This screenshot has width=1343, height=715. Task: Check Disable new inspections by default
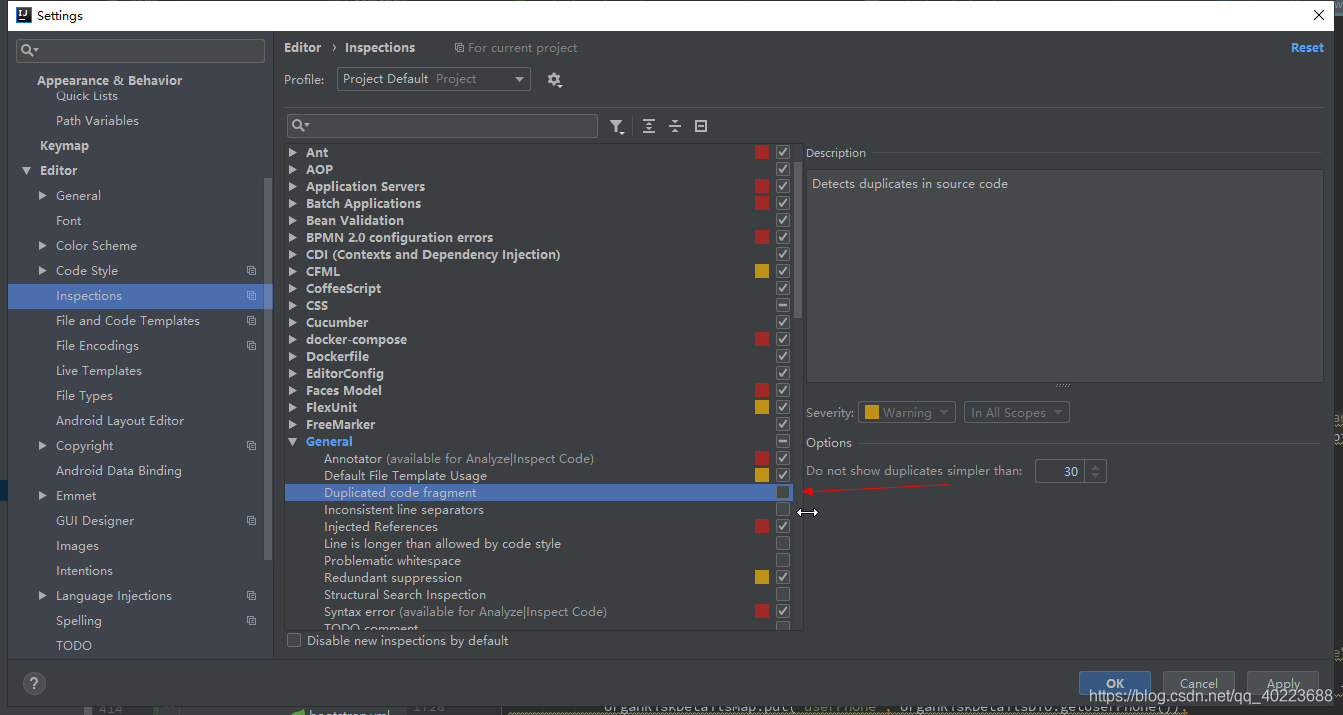click(294, 640)
